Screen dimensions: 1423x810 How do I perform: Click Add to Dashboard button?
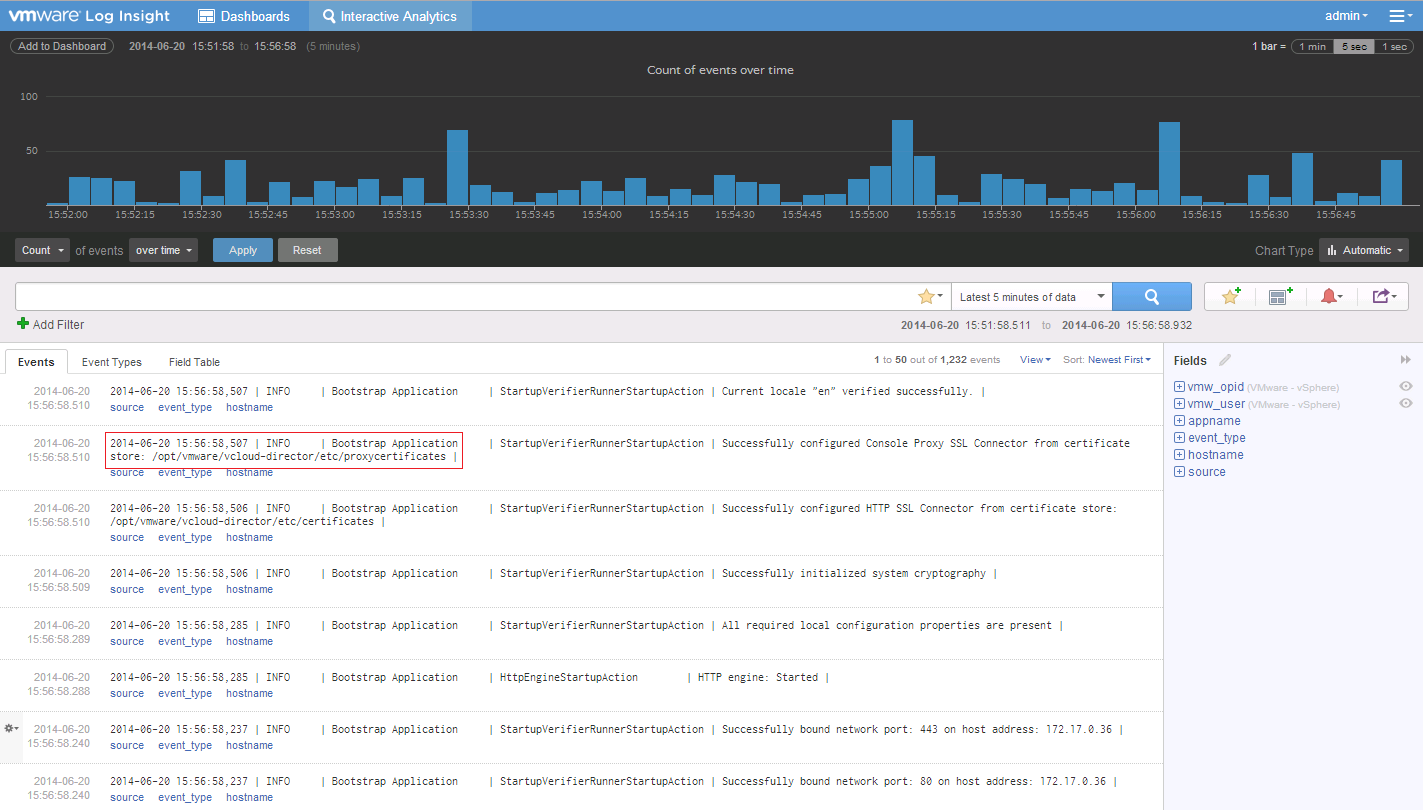point(62,46)
